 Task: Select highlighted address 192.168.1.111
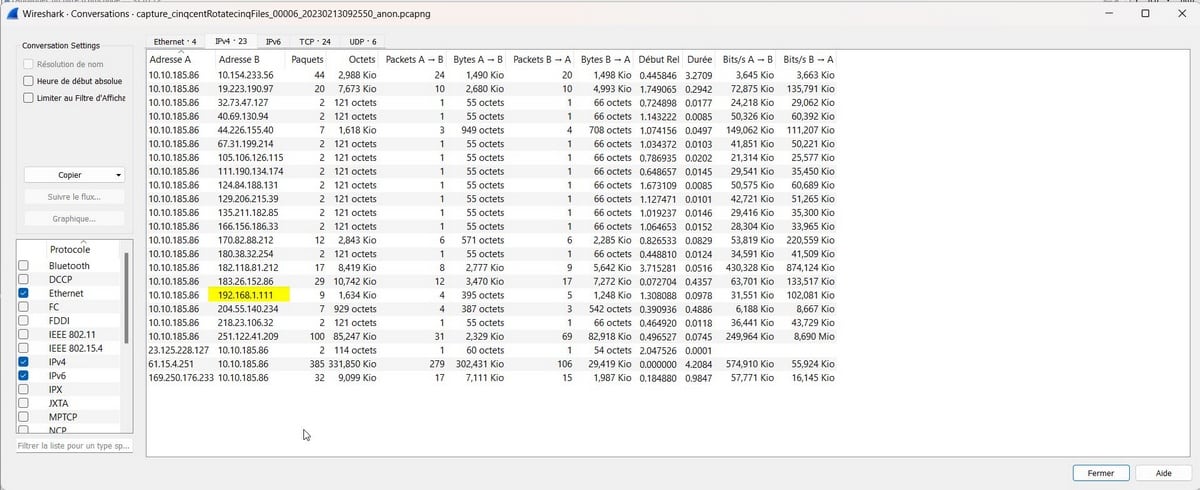(x=249, y=294)
